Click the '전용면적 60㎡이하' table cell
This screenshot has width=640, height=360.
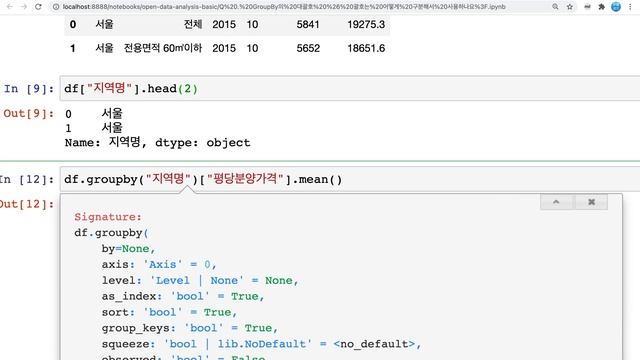point(163,48)
